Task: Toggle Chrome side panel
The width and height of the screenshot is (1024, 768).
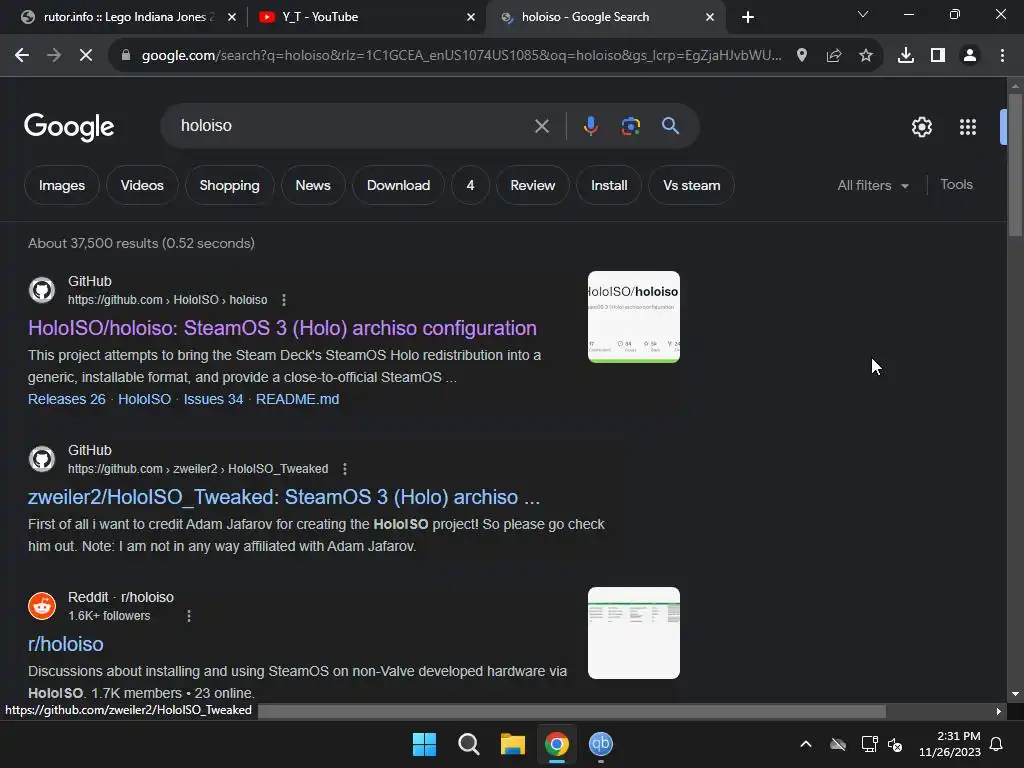Action: [x=938, y=56]
